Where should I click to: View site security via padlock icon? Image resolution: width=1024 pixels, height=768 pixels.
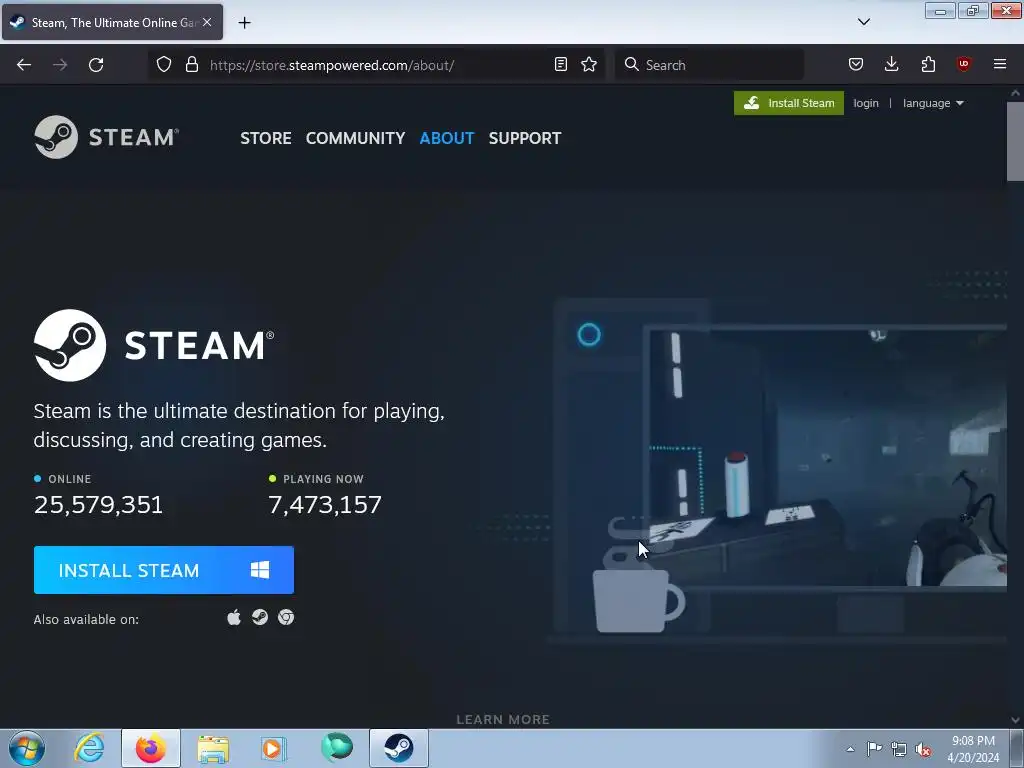(x=191, y=65)
